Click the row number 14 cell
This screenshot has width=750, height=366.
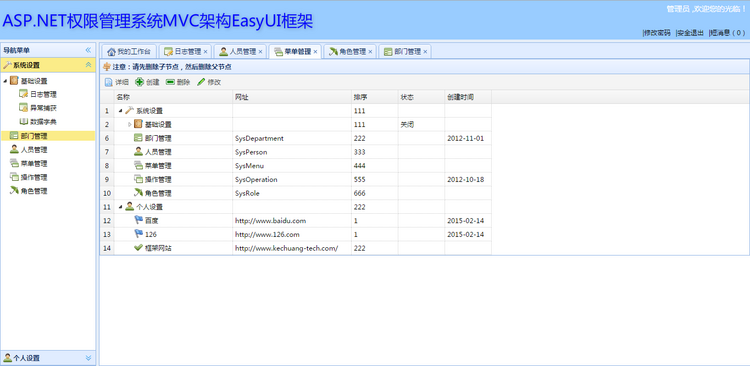click(107, 248)
